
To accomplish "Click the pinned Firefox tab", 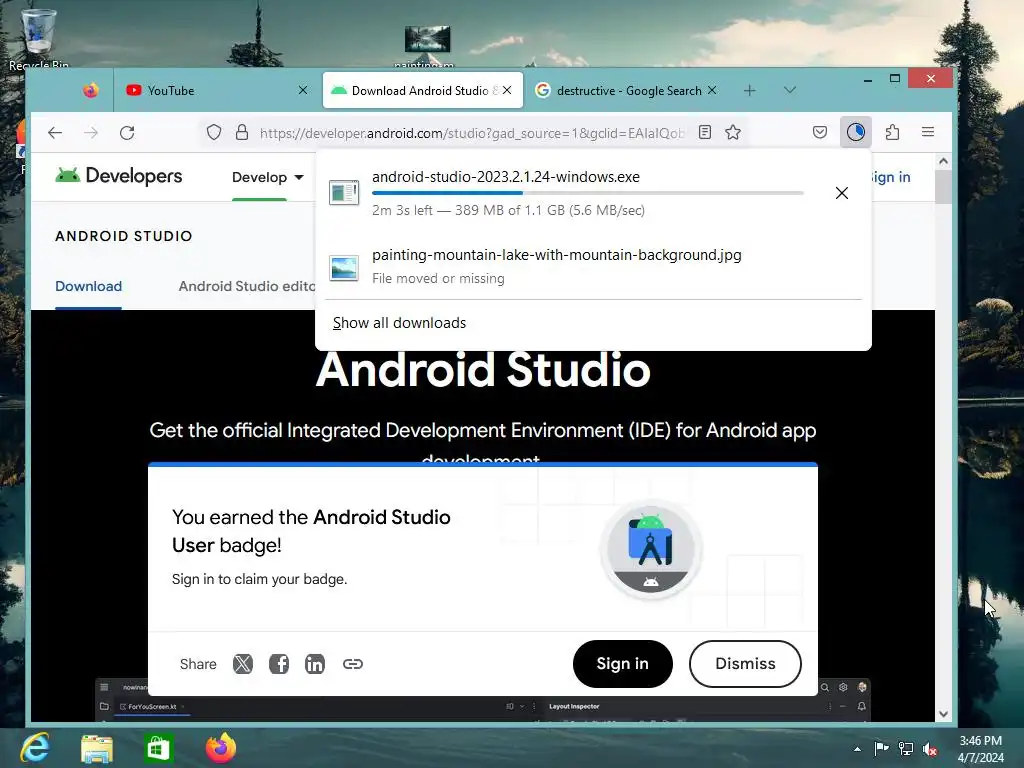I will 91,90.
